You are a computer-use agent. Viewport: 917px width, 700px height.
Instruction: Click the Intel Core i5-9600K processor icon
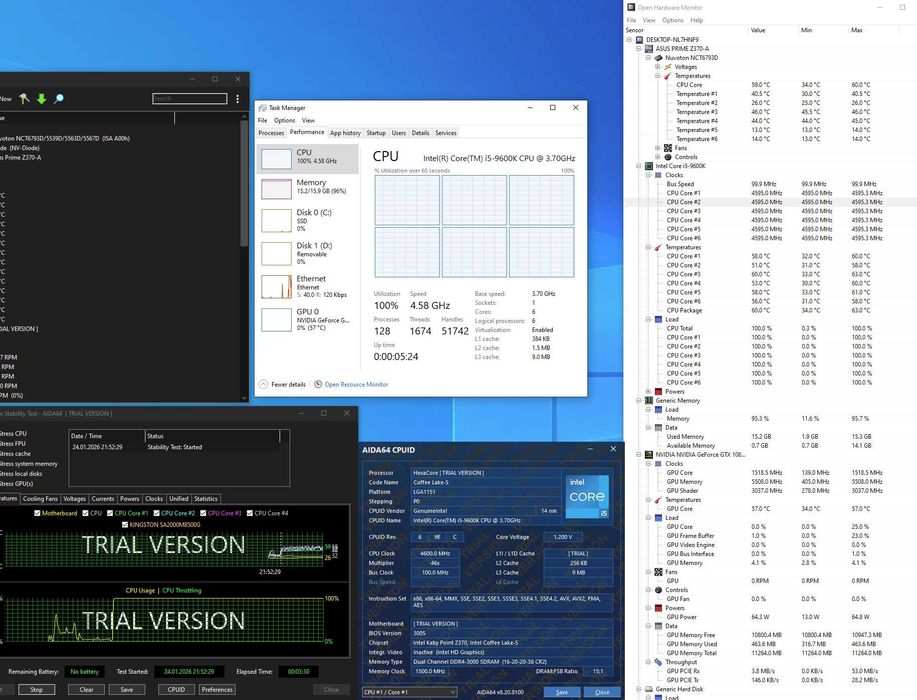[649, 166]
